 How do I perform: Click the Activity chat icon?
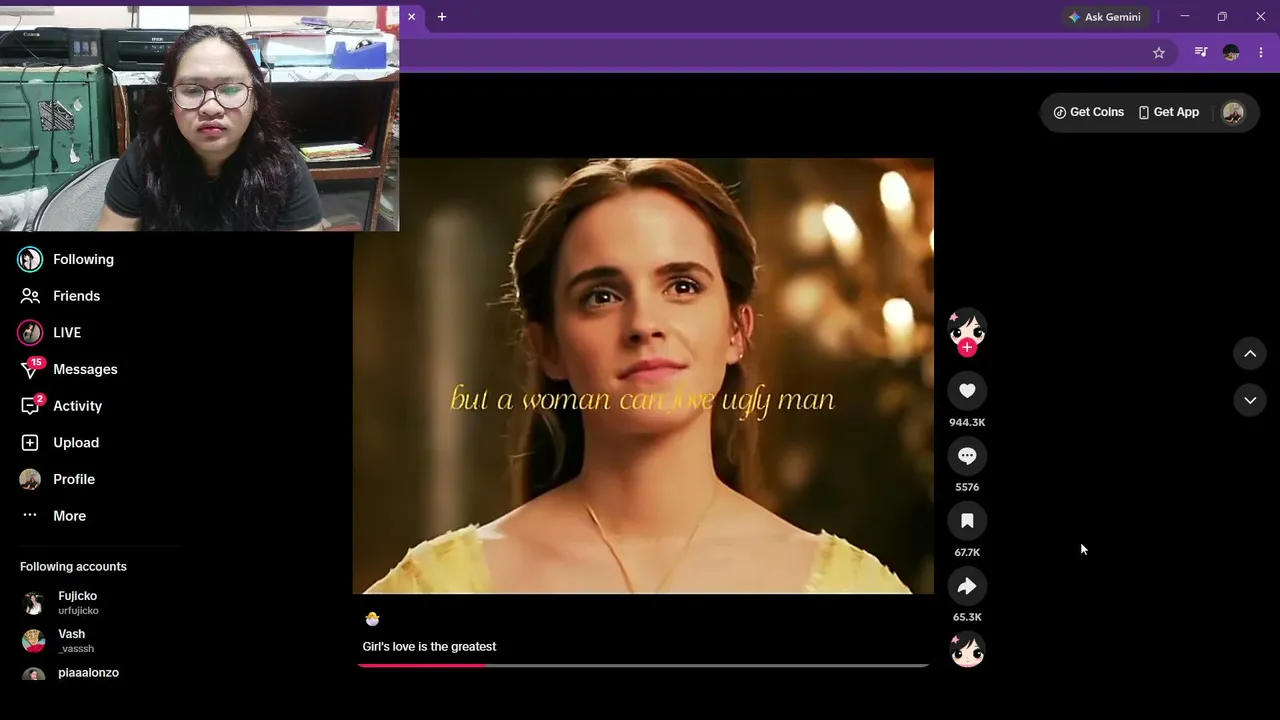point(30,407)
